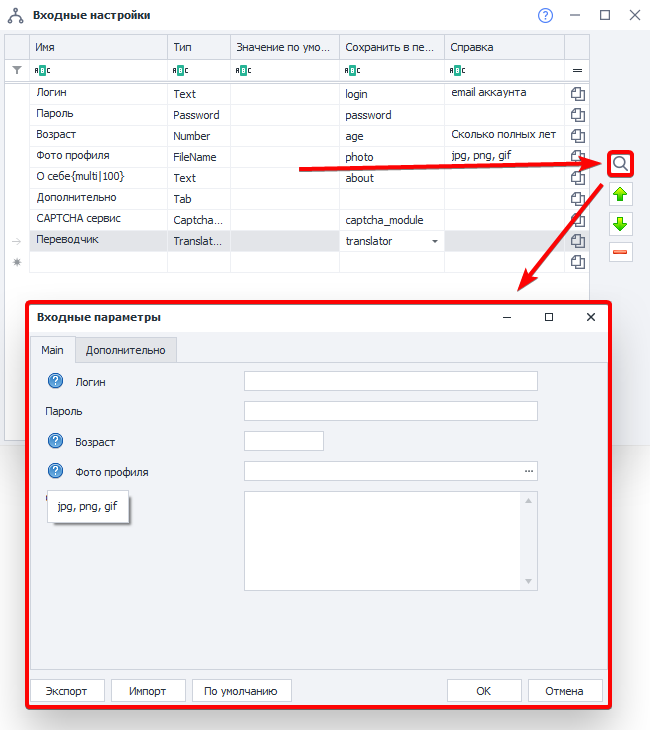650x730 pixels.
Task: Click the copy icon in the Переводчик row
Action: coord(577,241)
